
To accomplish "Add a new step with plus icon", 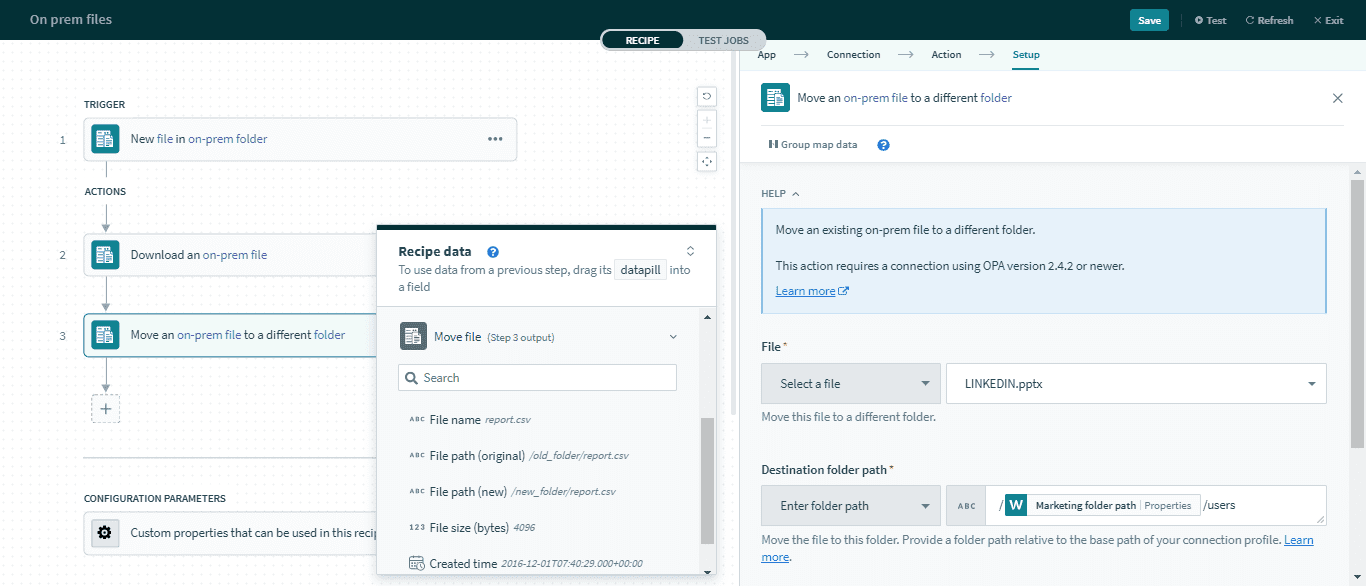I will pyautogui.click(x=105, y=408).
